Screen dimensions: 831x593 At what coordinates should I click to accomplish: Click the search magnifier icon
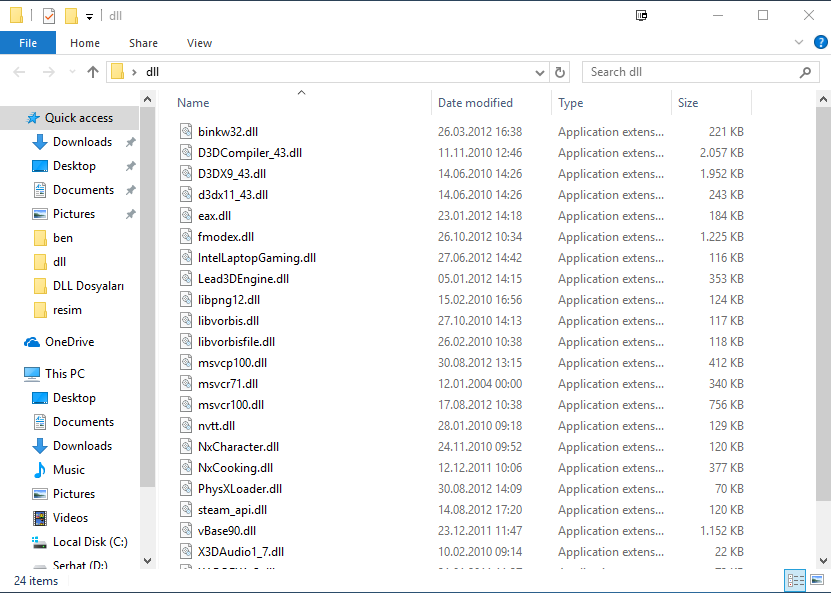(806, 72)
